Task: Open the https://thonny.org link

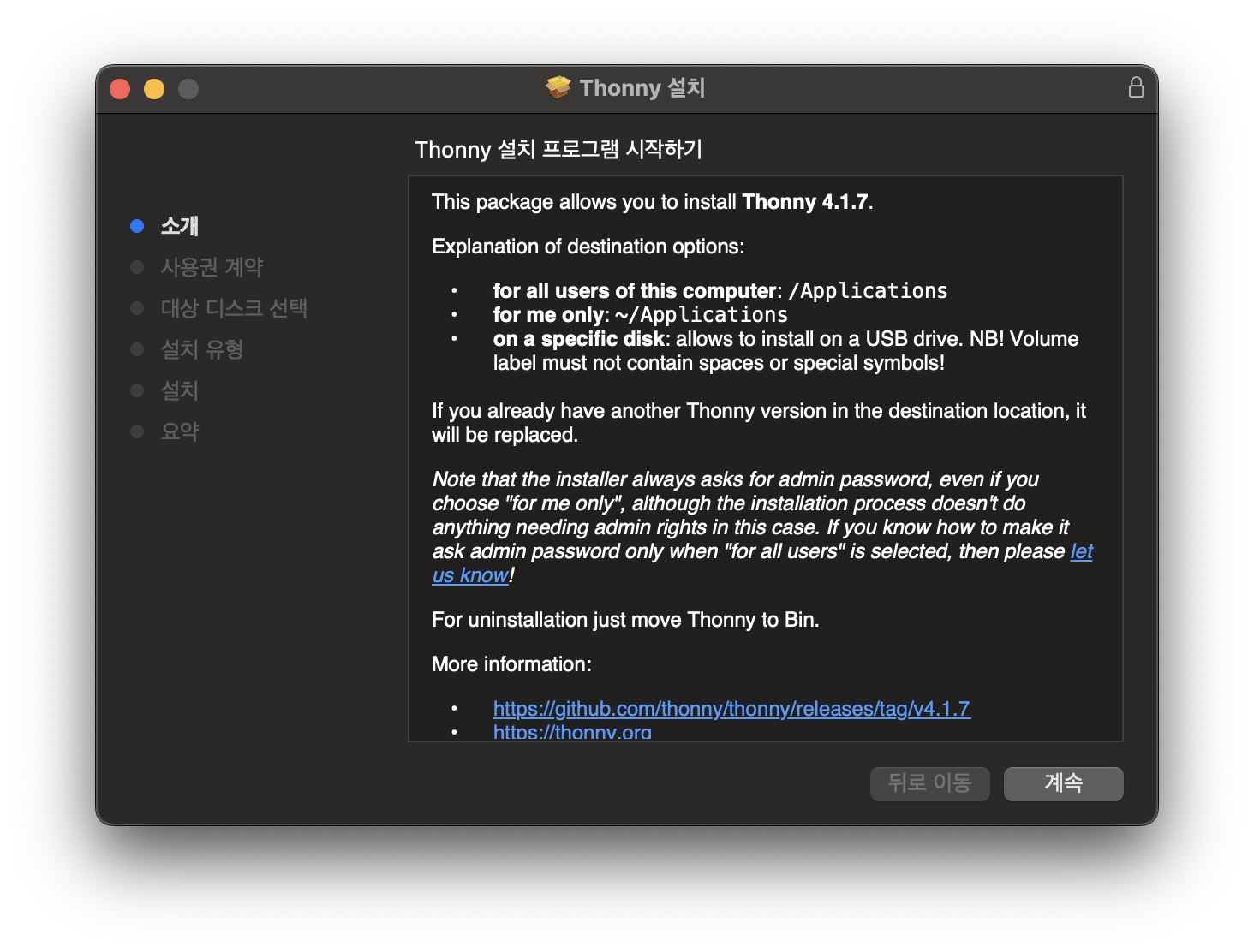Action: (x=572, y=732)
